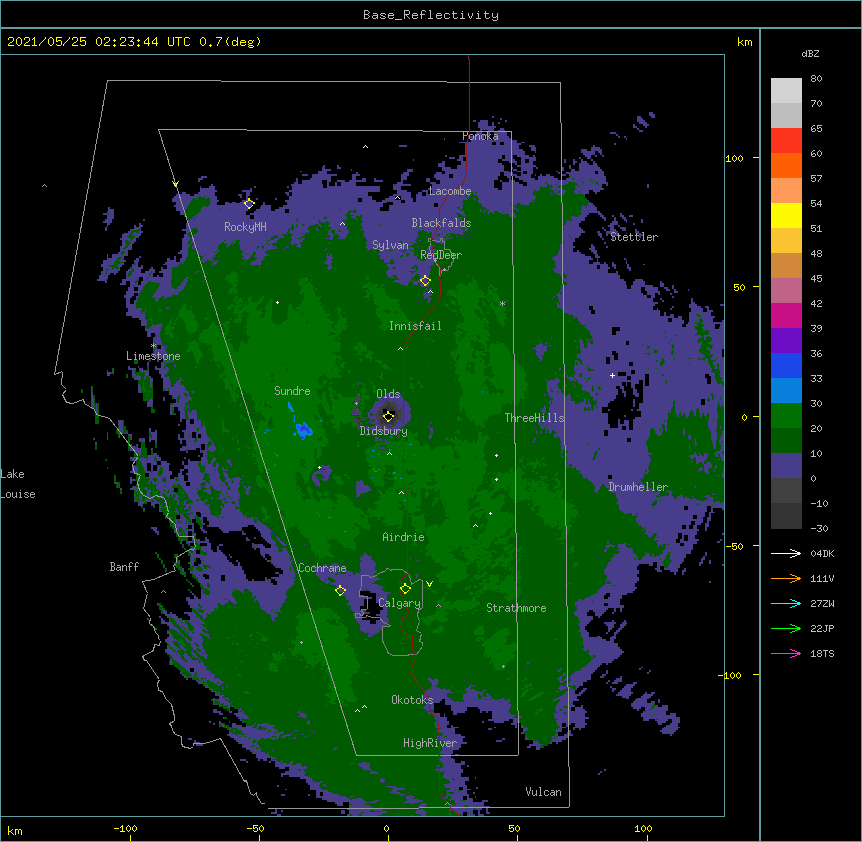Click the yellow marker in north Calgary
The image size is (862, 842).
pyautogui.click(x=405, y=589)
